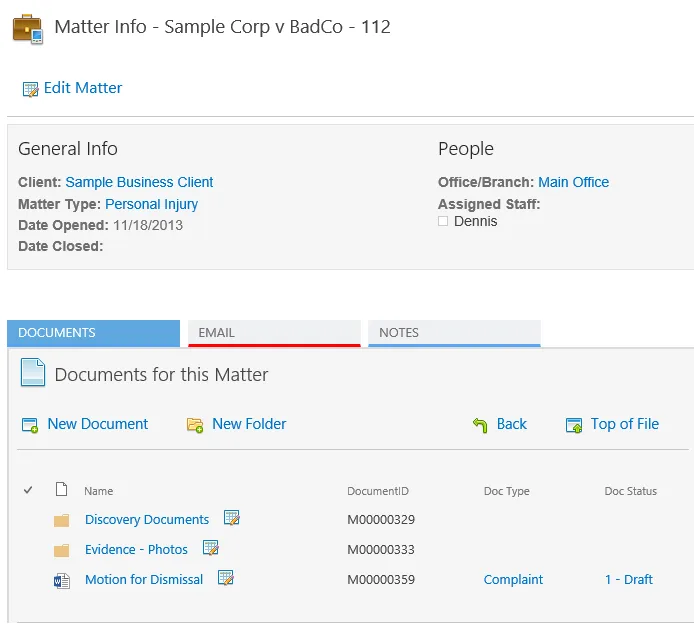Open the Edit Matter link
Screen dimensions: 694x634
pyautogui.click(x=83, y=88)
